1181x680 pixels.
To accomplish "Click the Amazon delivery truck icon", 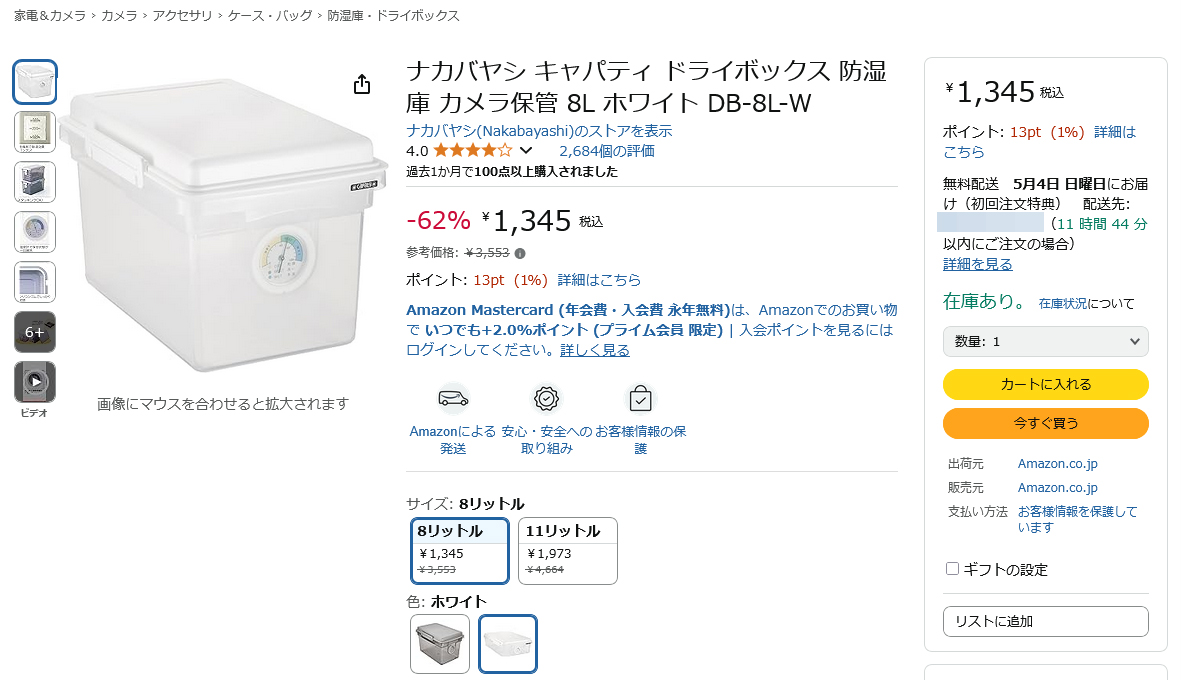I will 453,399.
